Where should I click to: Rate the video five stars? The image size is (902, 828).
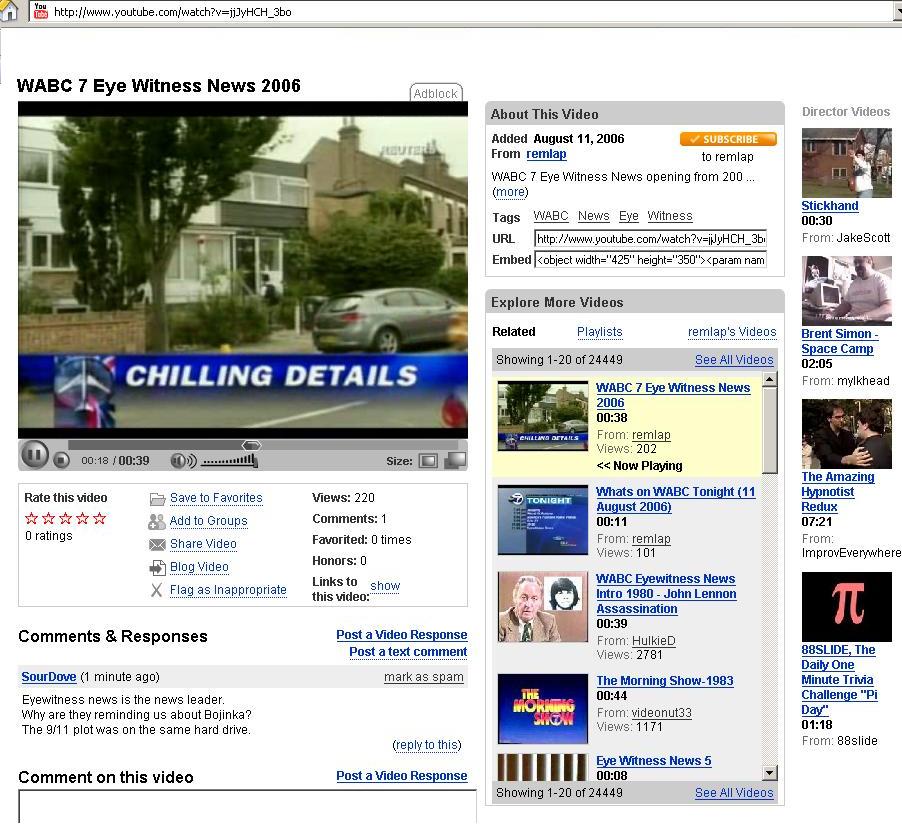point(99,518)
